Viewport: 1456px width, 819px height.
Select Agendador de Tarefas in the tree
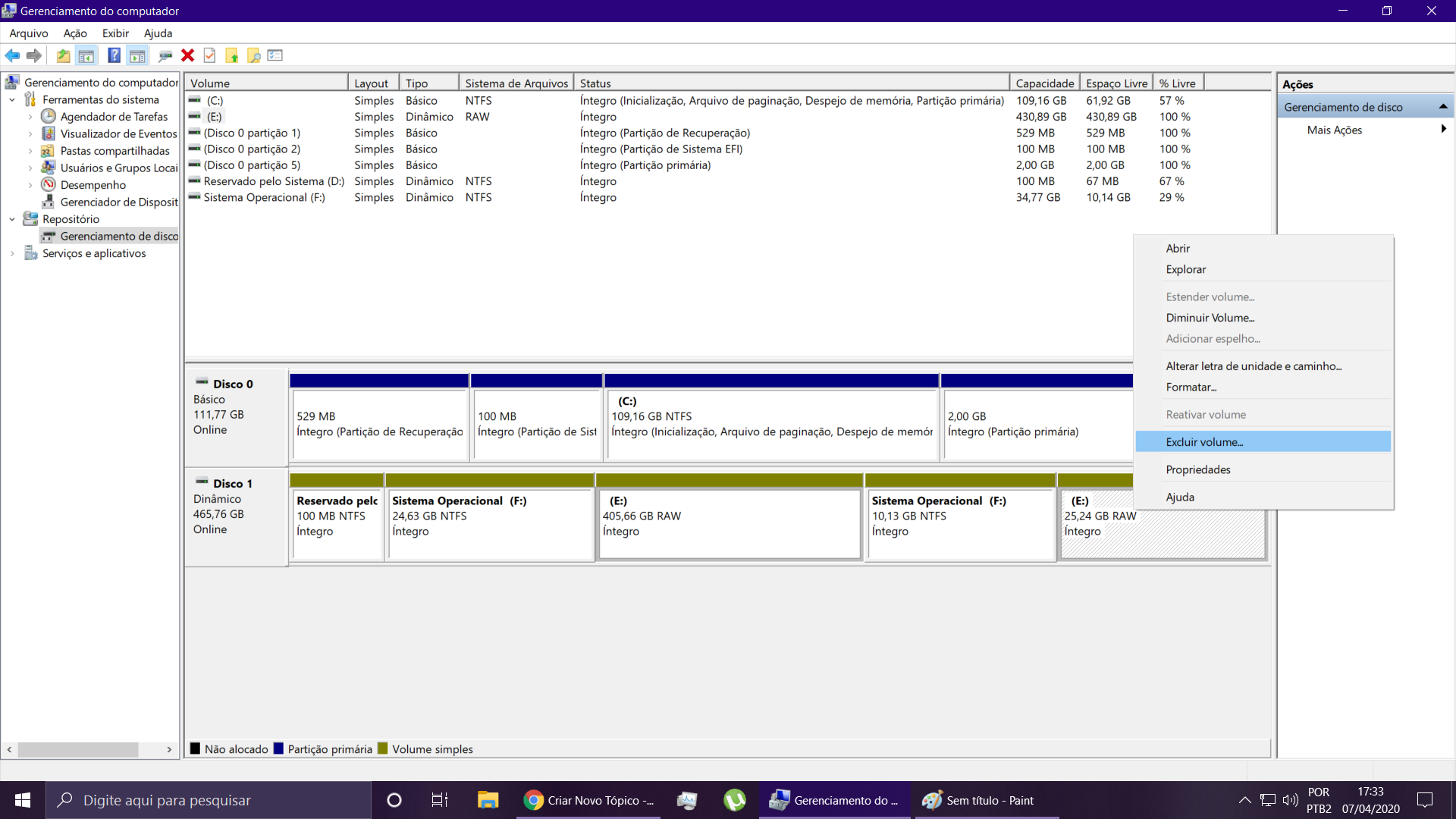[114, 117]
